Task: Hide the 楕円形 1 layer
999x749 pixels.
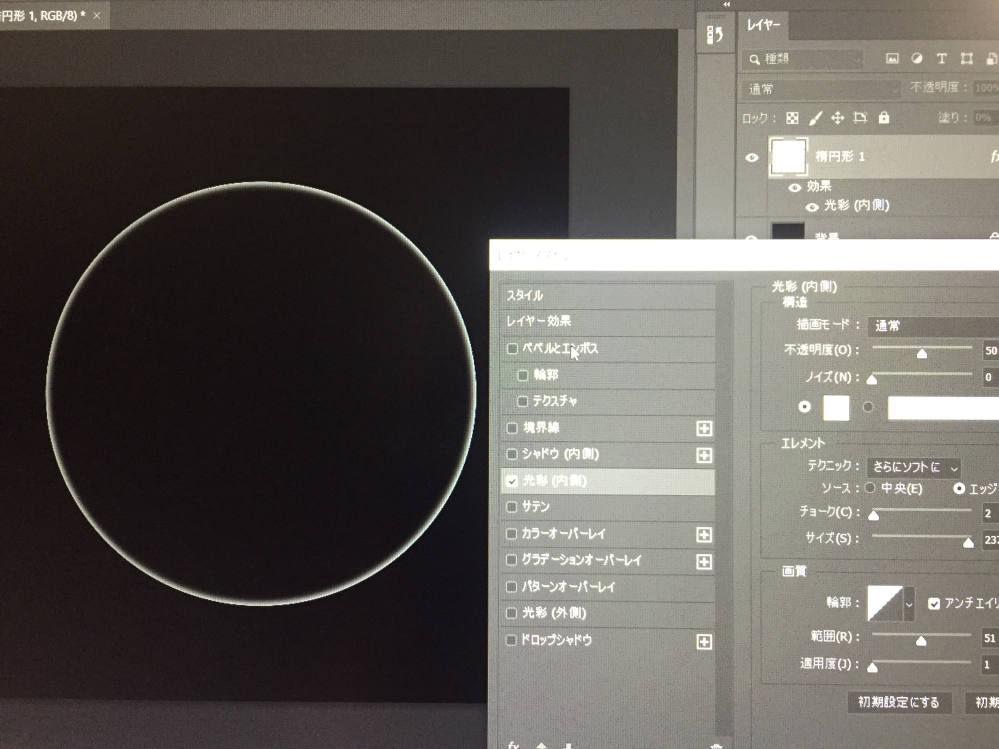Action: (753, 158)
